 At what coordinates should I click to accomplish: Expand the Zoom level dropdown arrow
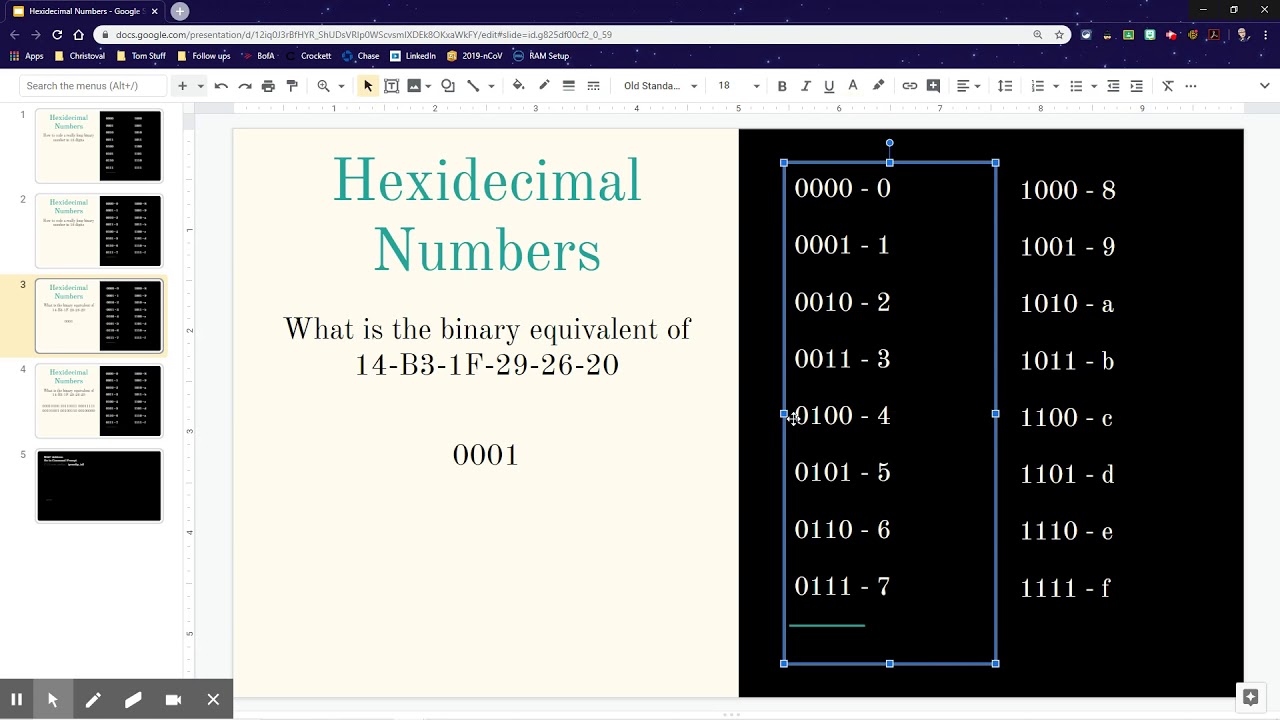(341, 86)
